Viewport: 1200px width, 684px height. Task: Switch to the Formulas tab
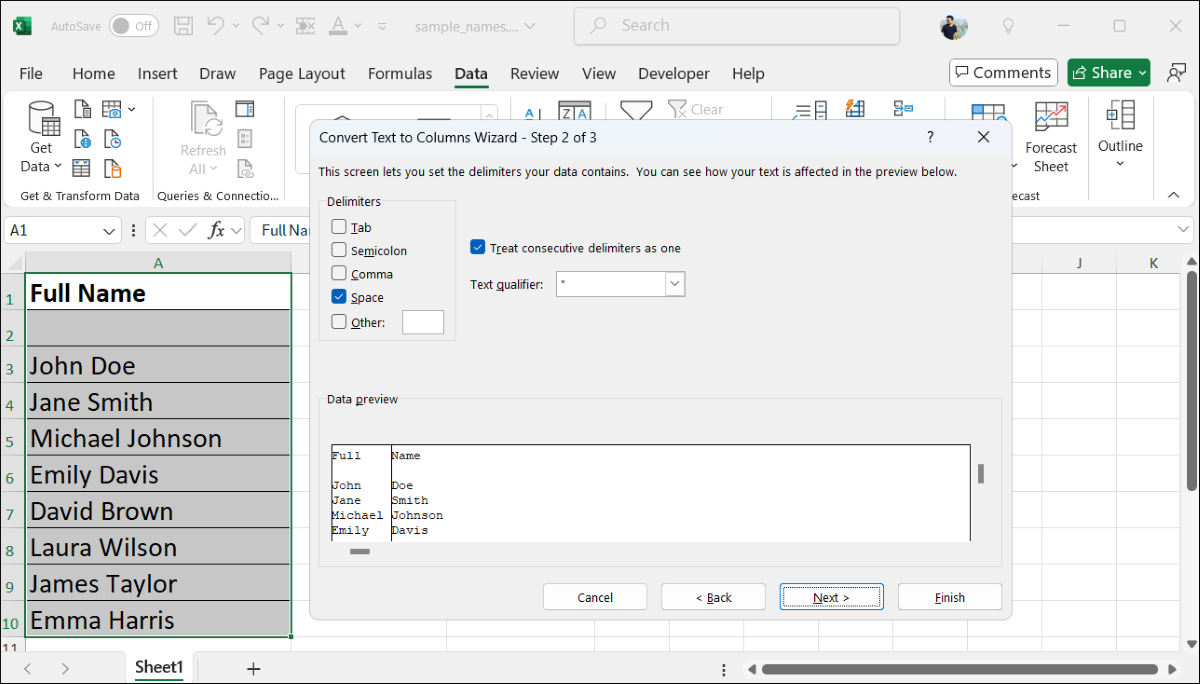400,73
